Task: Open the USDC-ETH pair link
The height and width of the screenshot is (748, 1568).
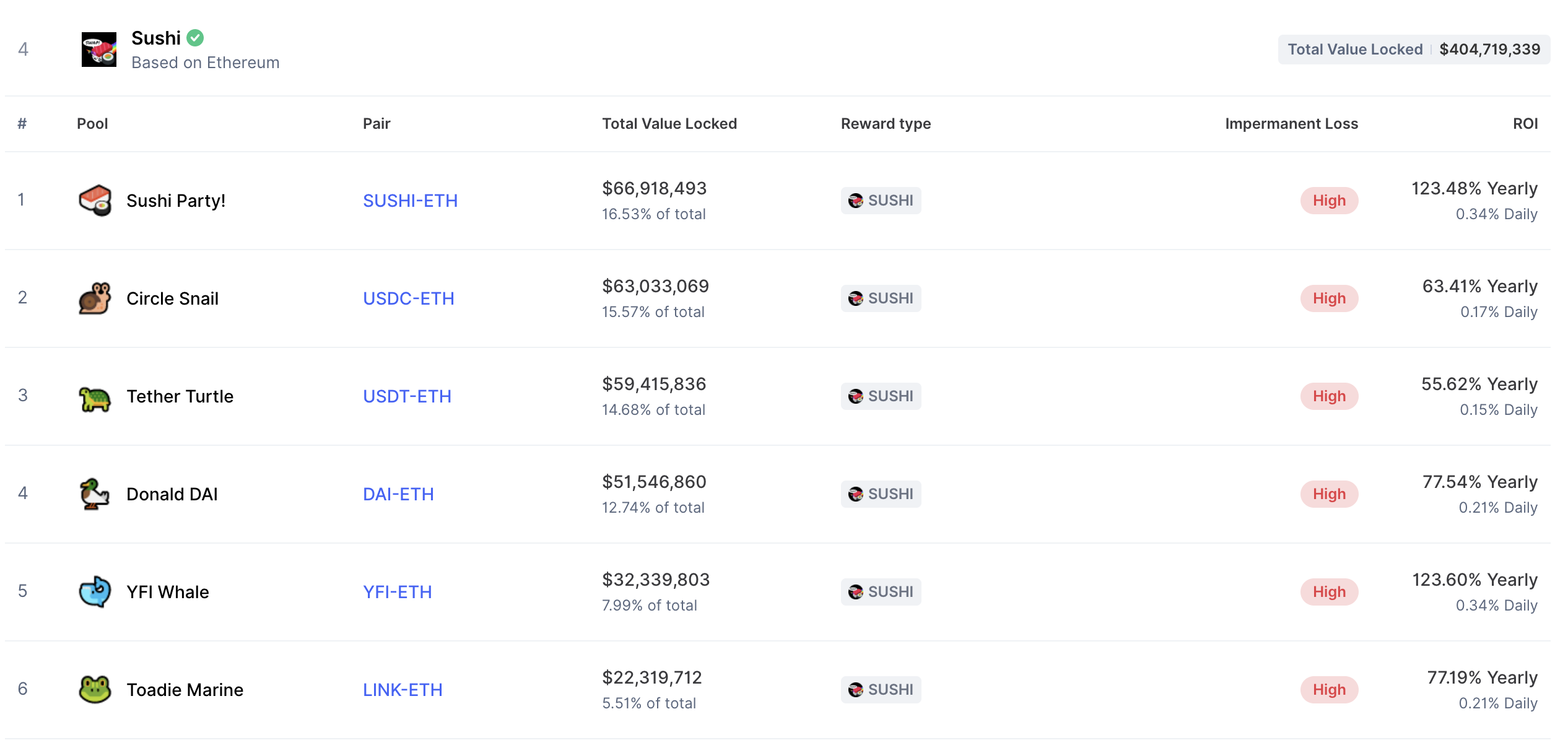Action: click(x=408, y=298)
